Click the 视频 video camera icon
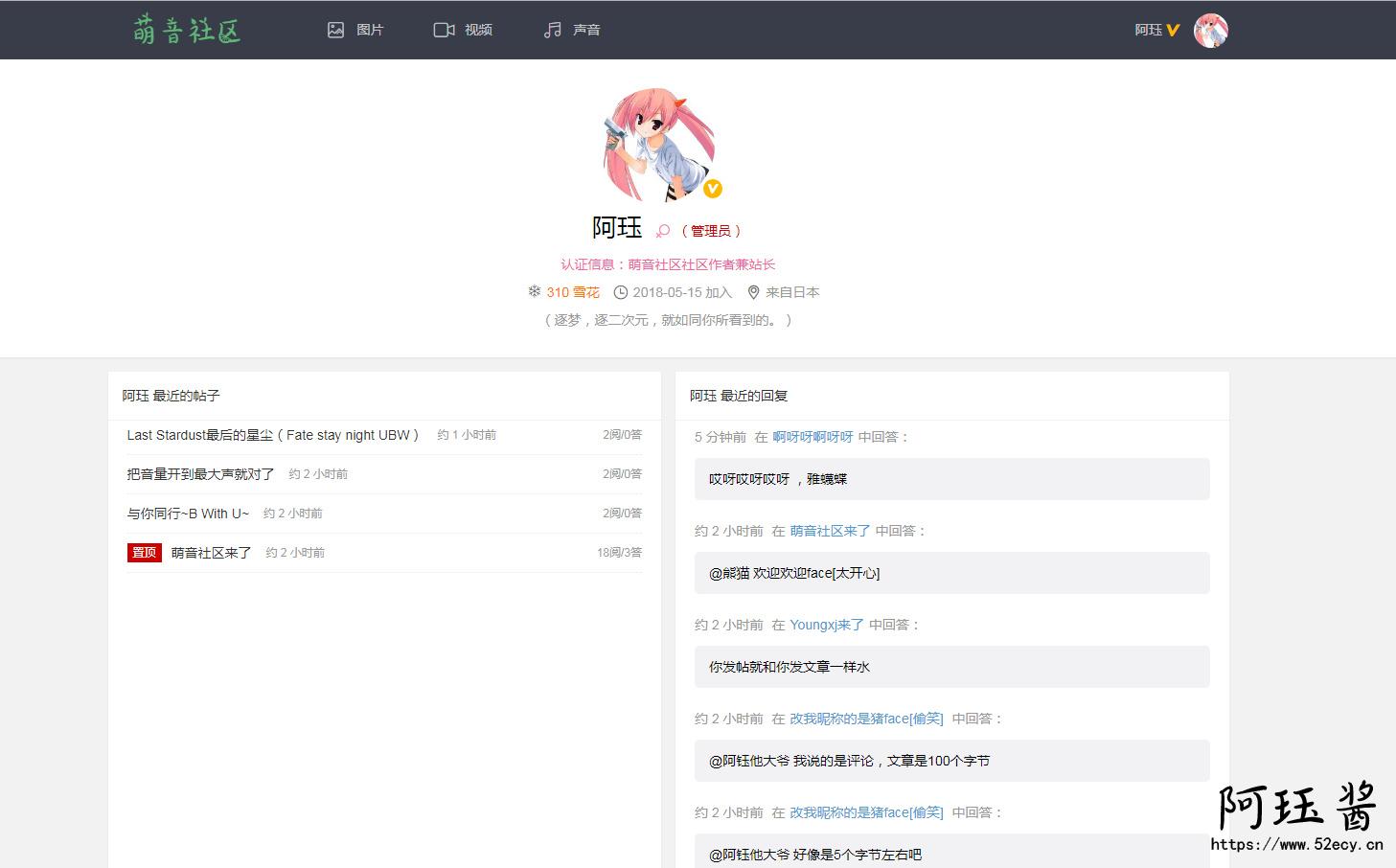The width and height of the screenshot is (1396, 868). 444,30
